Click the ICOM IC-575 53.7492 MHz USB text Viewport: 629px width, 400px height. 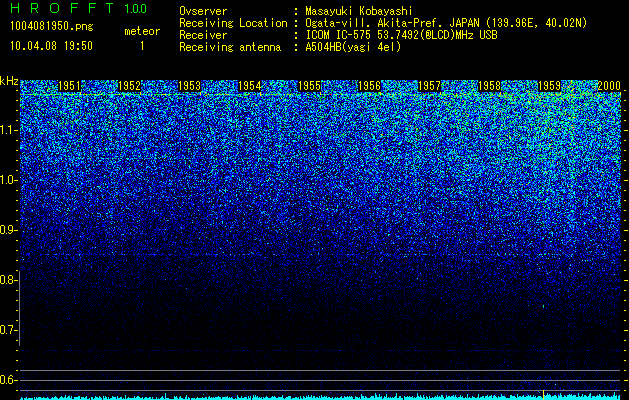(401, 35)
